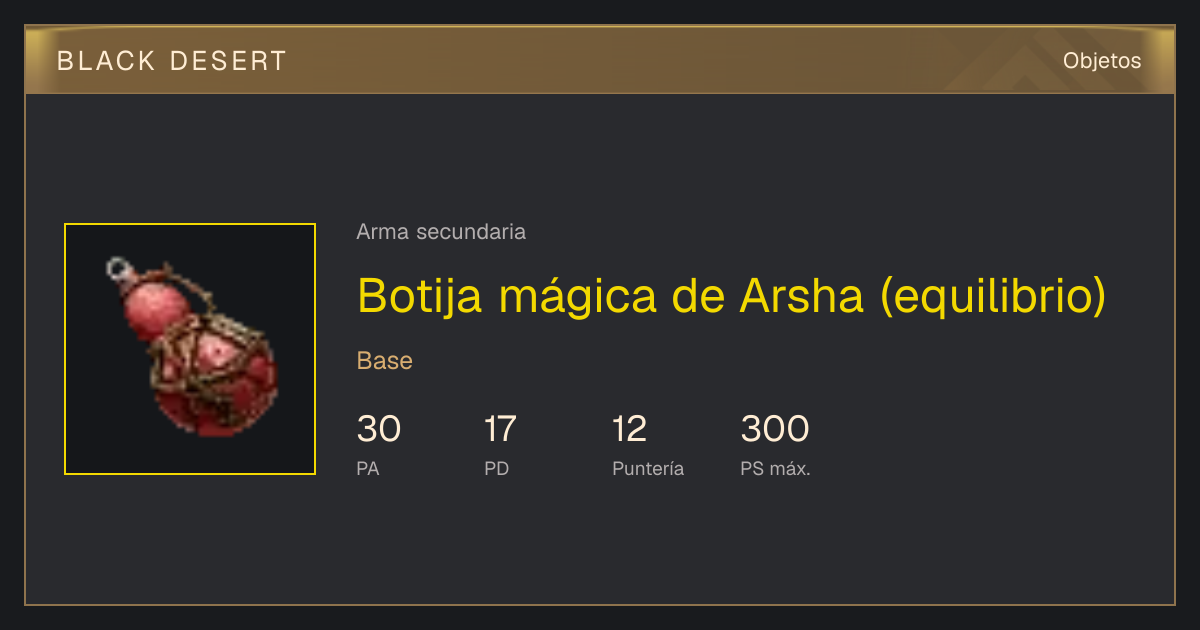Click the PD stat label
The width and height of the screenshot is (1200, 630).
click(x=496, y=469)
